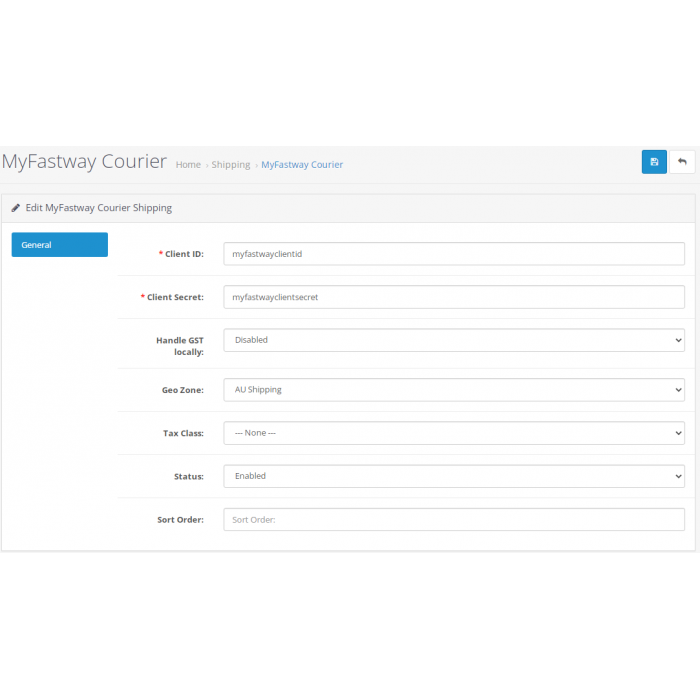Click into the Sort Order input field
Image resolution: width=700 pixels, height=700 pixels.
click(454, 520)
